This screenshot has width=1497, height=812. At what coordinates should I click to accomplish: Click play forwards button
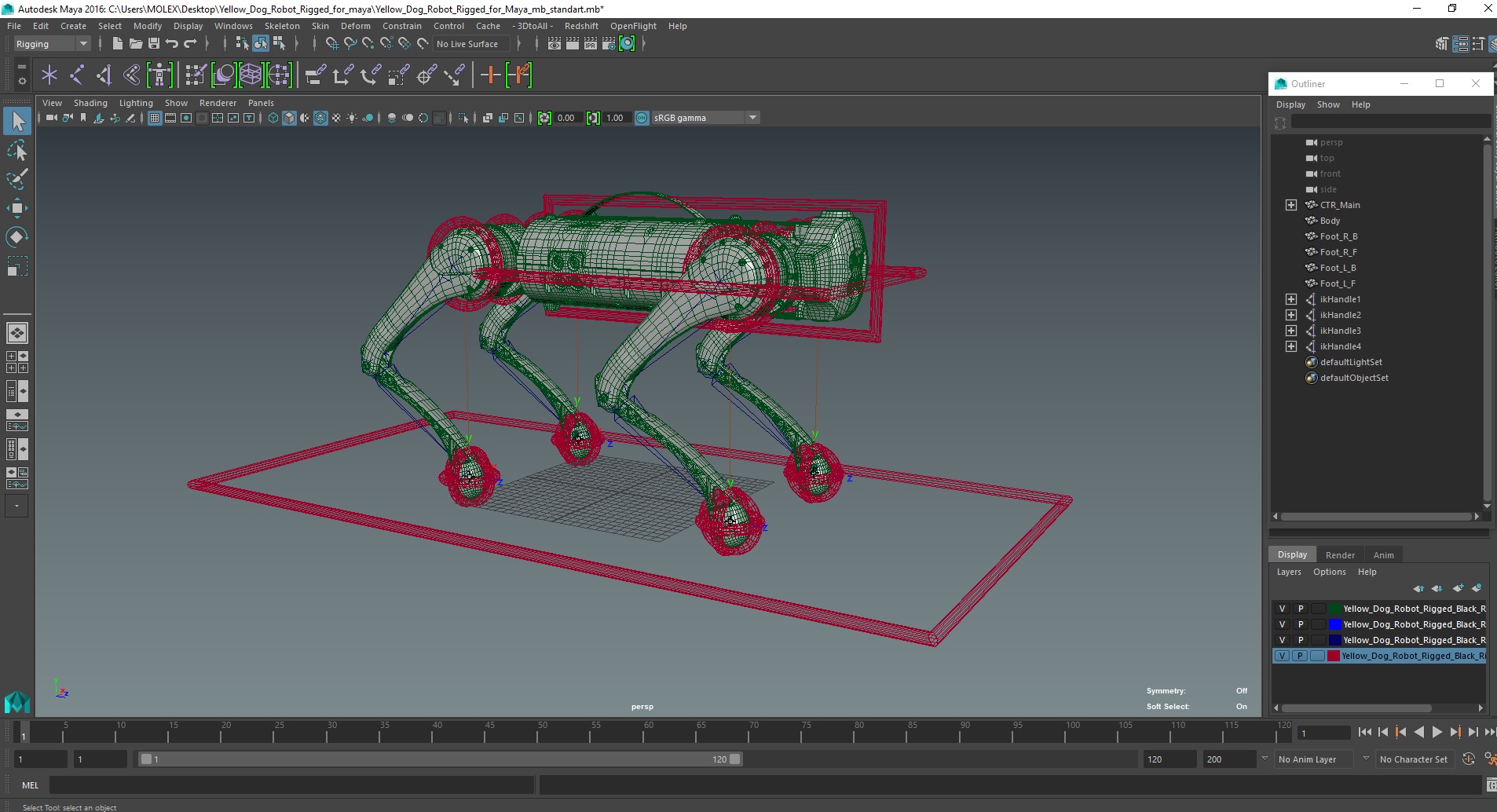1437,732
